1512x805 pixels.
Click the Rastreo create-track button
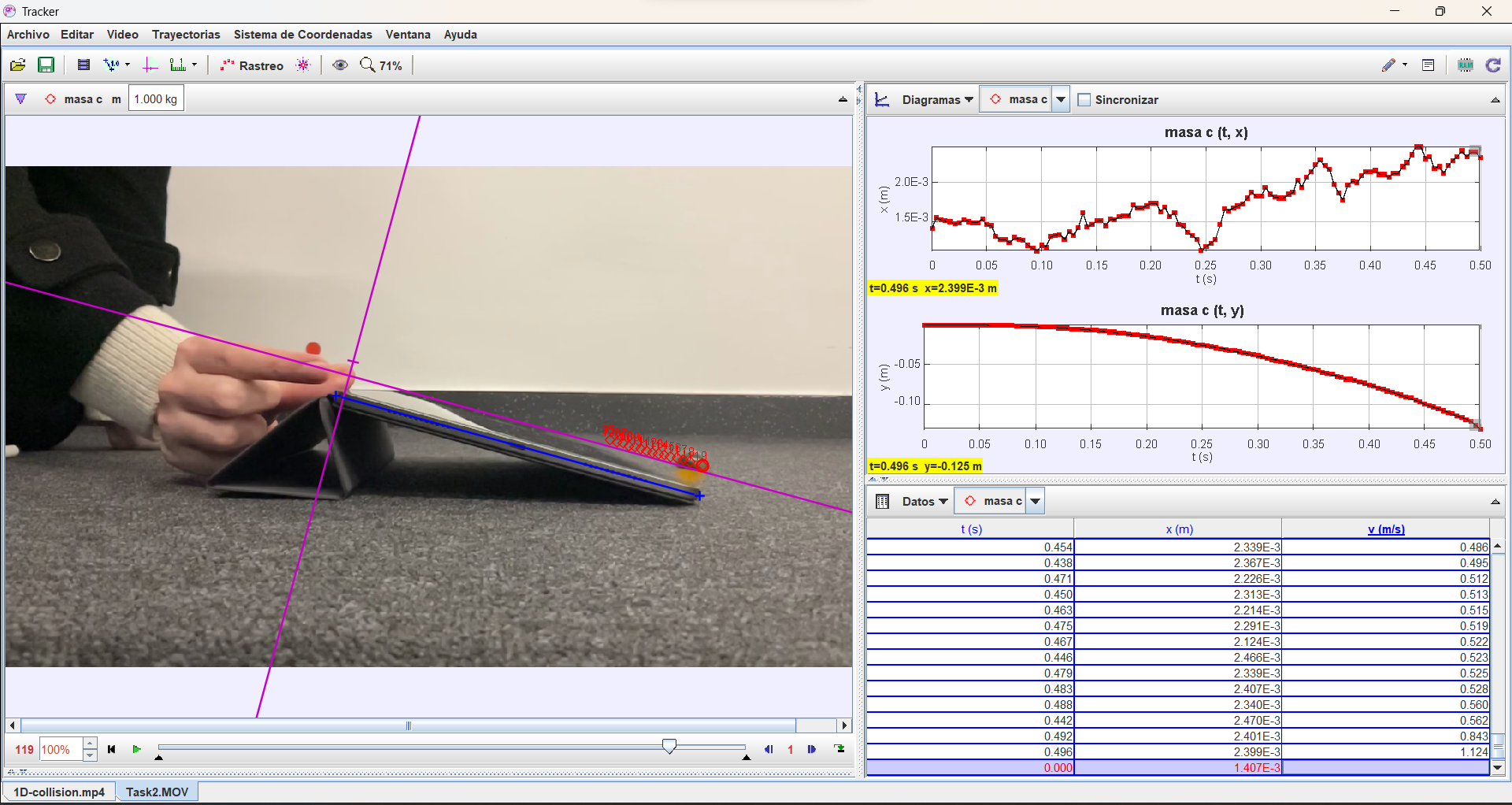click(252, 66)
